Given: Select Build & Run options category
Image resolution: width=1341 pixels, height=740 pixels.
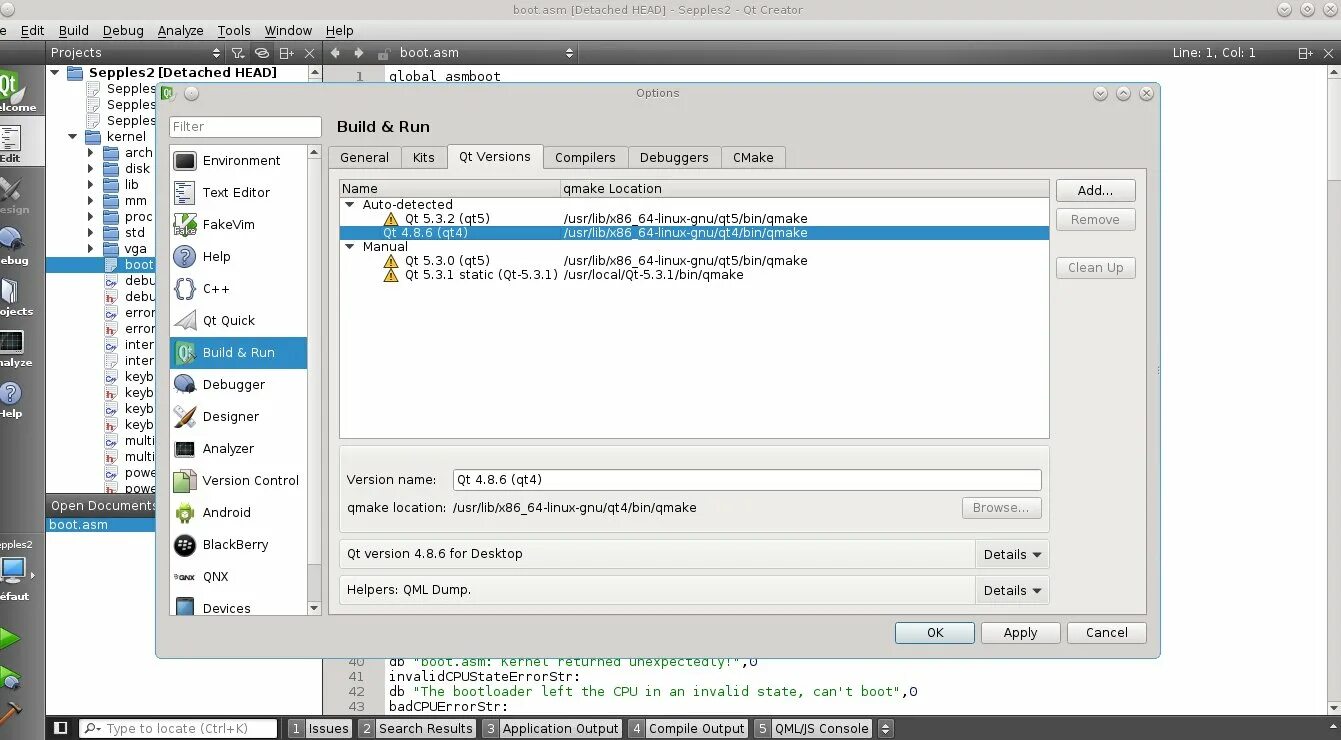Looking at the screenshot, I should pos(238,352).
